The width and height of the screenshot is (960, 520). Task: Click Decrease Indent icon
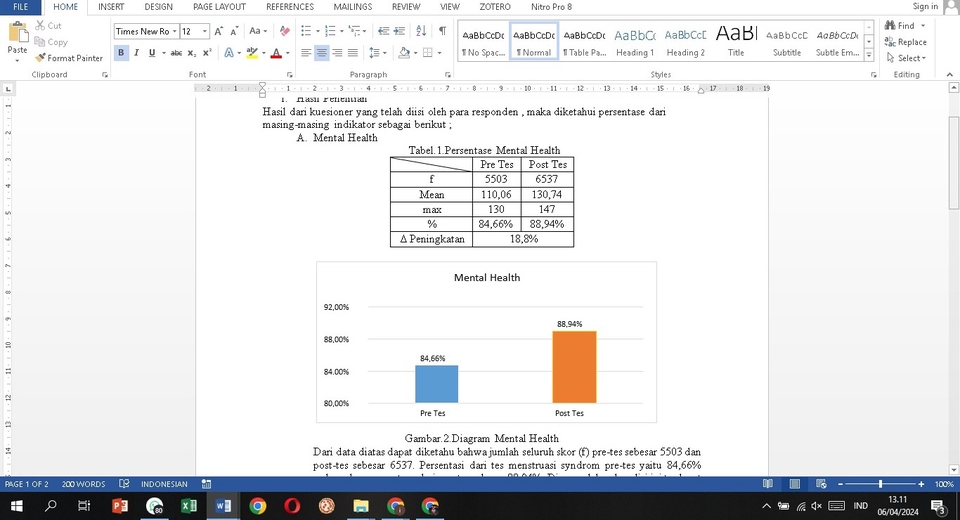tap(383, 31)
